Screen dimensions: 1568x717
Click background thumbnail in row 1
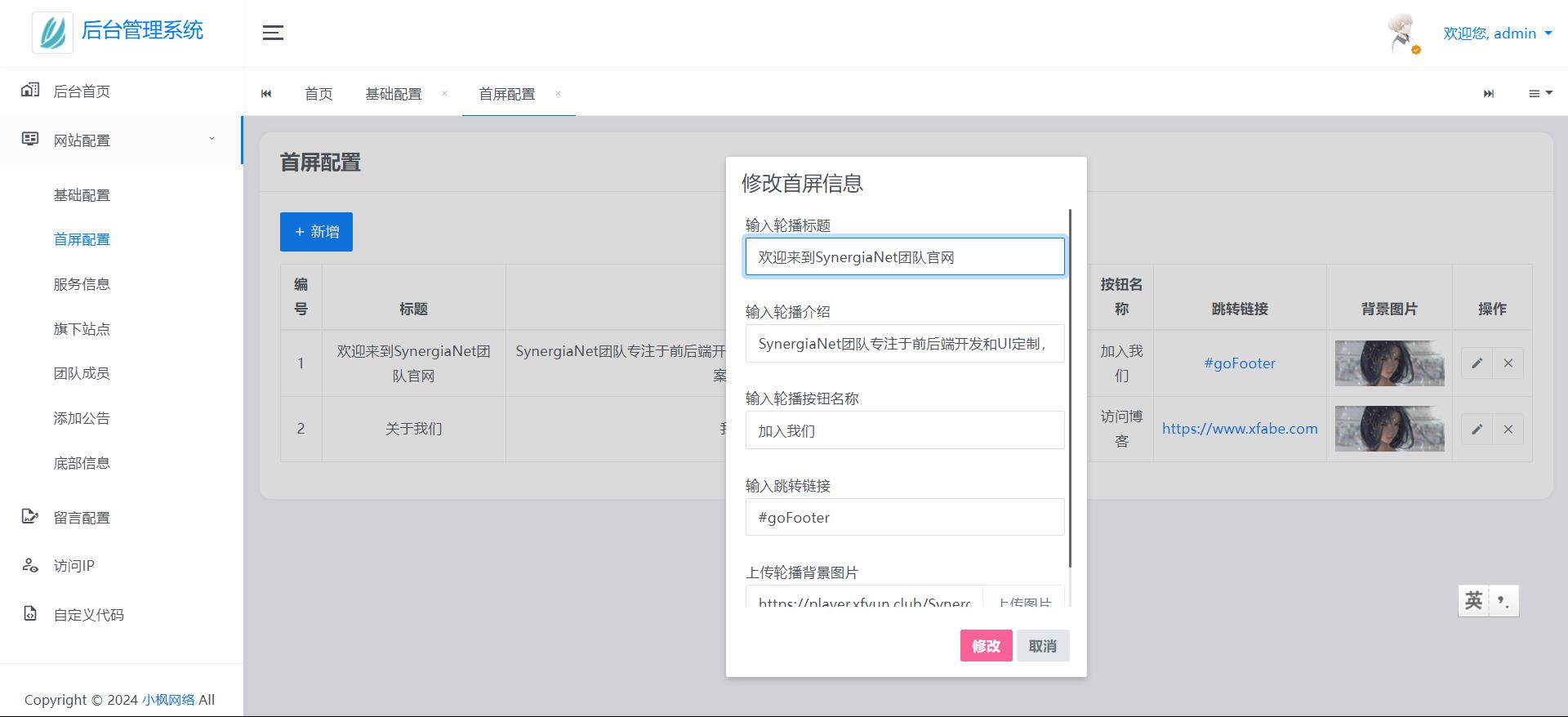click(x=1389, y=363)
